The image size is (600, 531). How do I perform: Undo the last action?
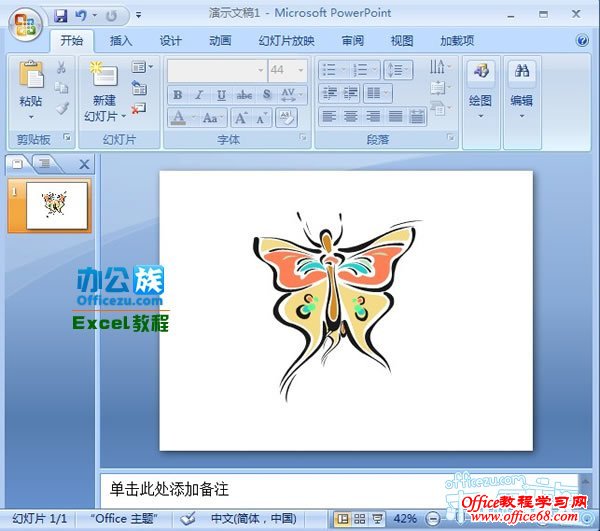click(80, 16)
